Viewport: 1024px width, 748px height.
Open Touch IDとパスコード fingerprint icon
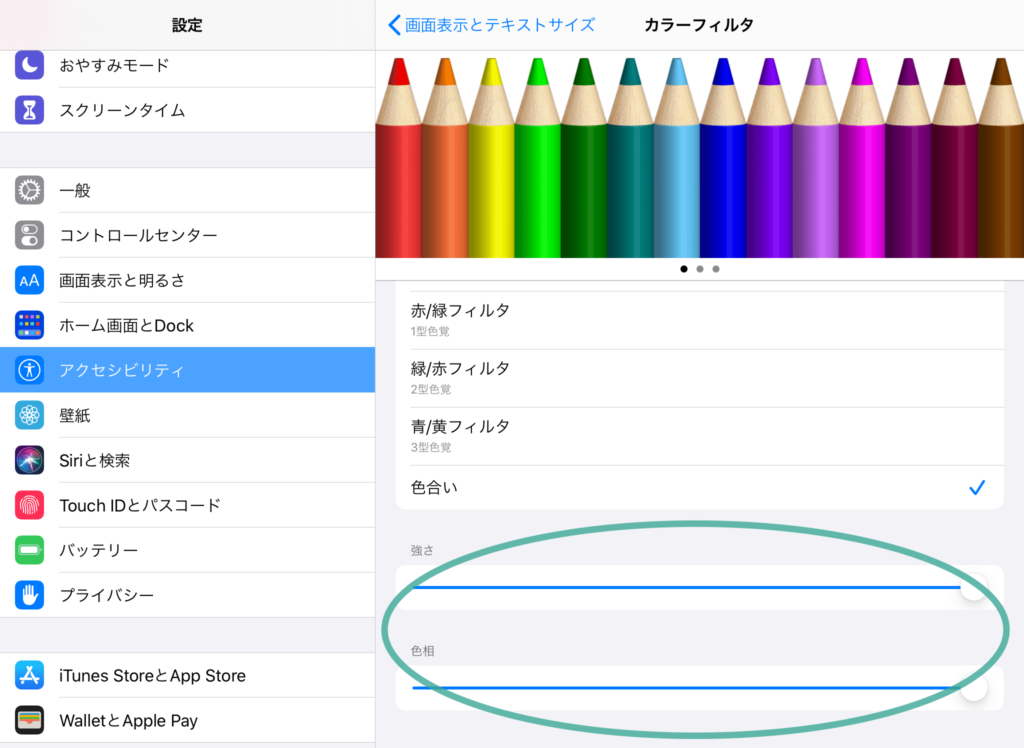pyautogui.click(x=30, y=505)
